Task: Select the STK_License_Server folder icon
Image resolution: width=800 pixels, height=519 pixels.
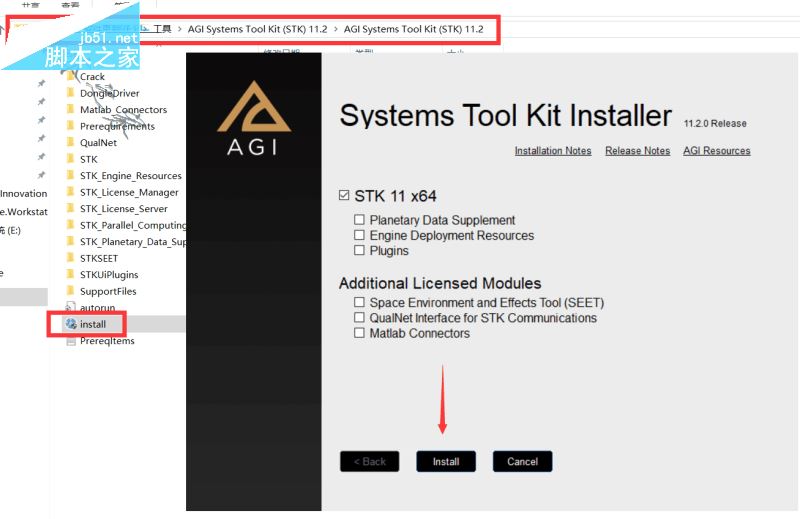Action: pyautogui.click(x=71, y=208)
